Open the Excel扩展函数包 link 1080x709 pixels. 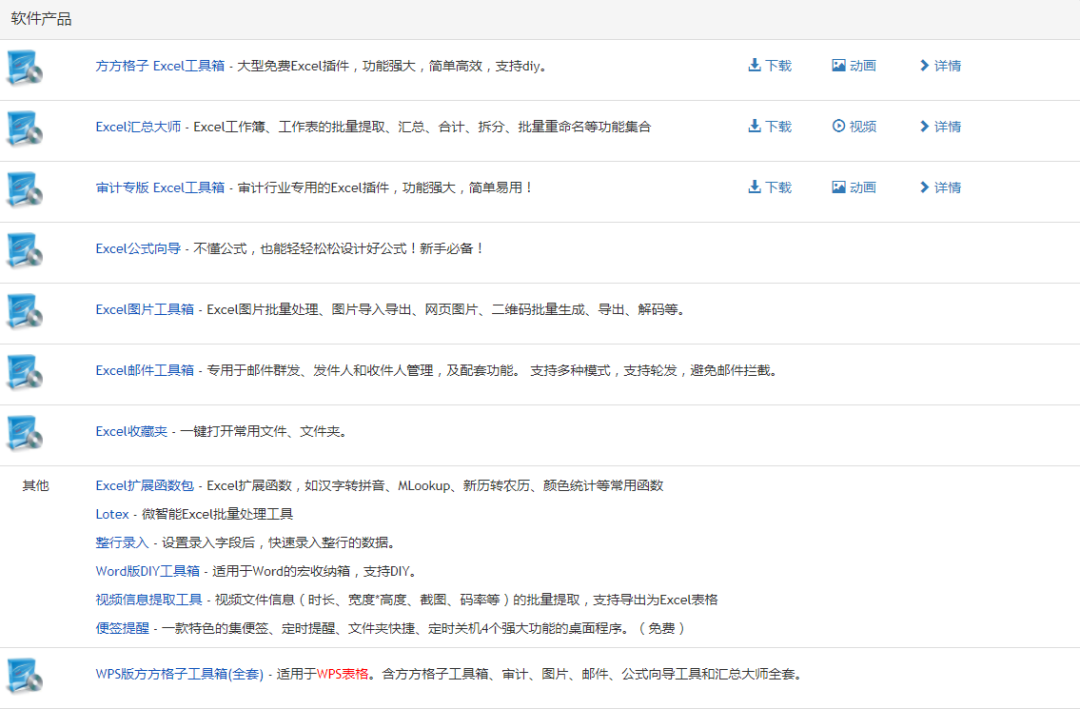pyautogui.click(x=145, y=486)
